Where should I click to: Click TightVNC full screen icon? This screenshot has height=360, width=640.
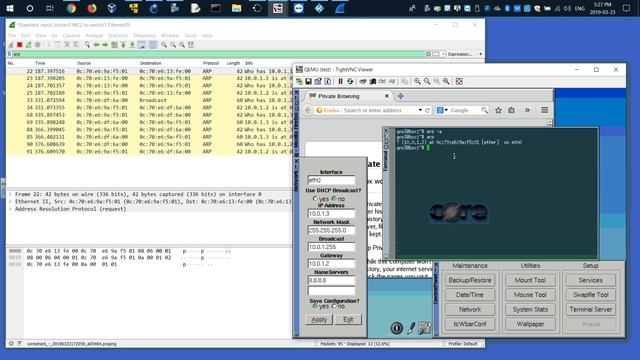(x=459, y=82)
